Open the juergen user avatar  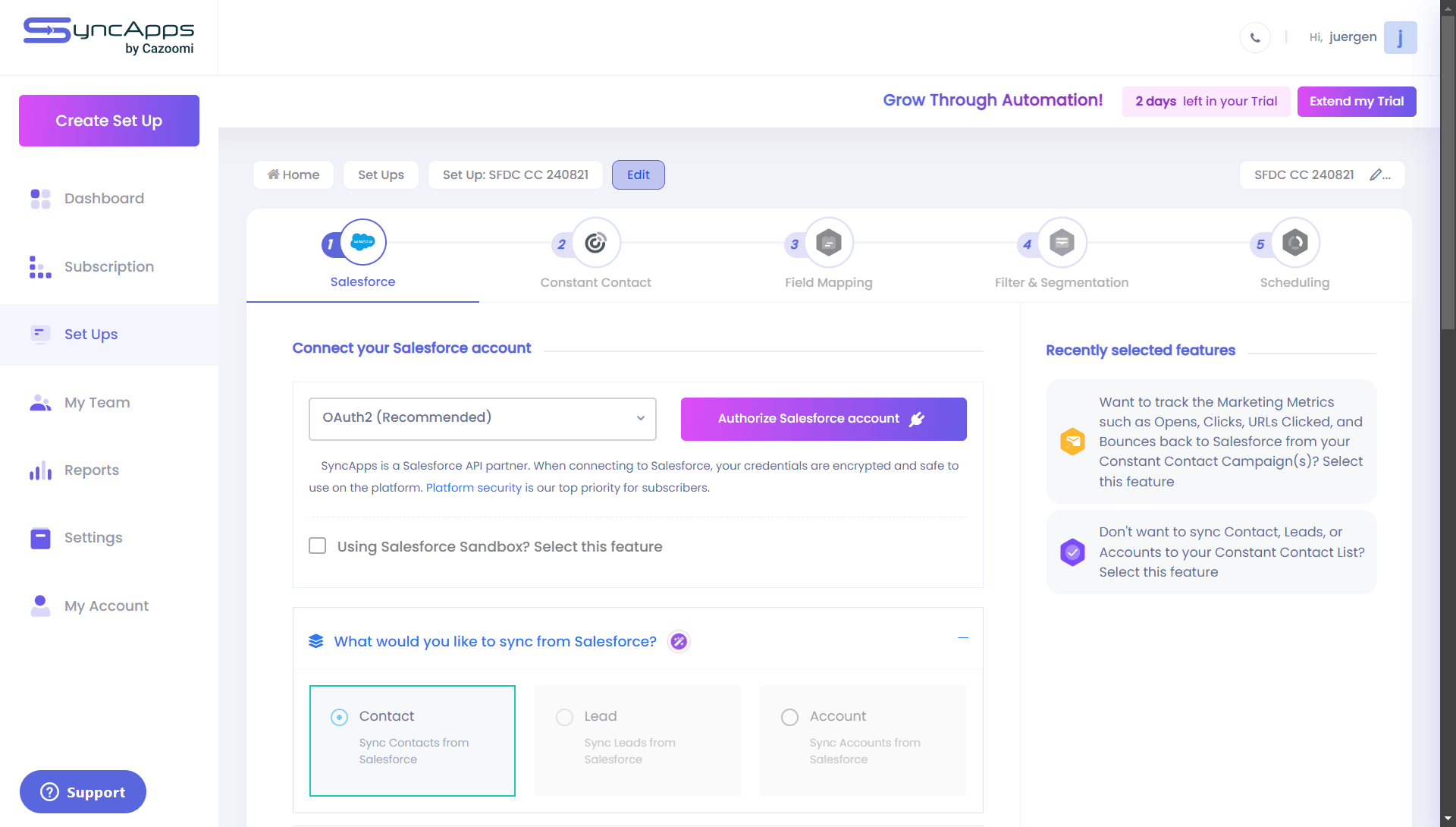(1400, 37)
